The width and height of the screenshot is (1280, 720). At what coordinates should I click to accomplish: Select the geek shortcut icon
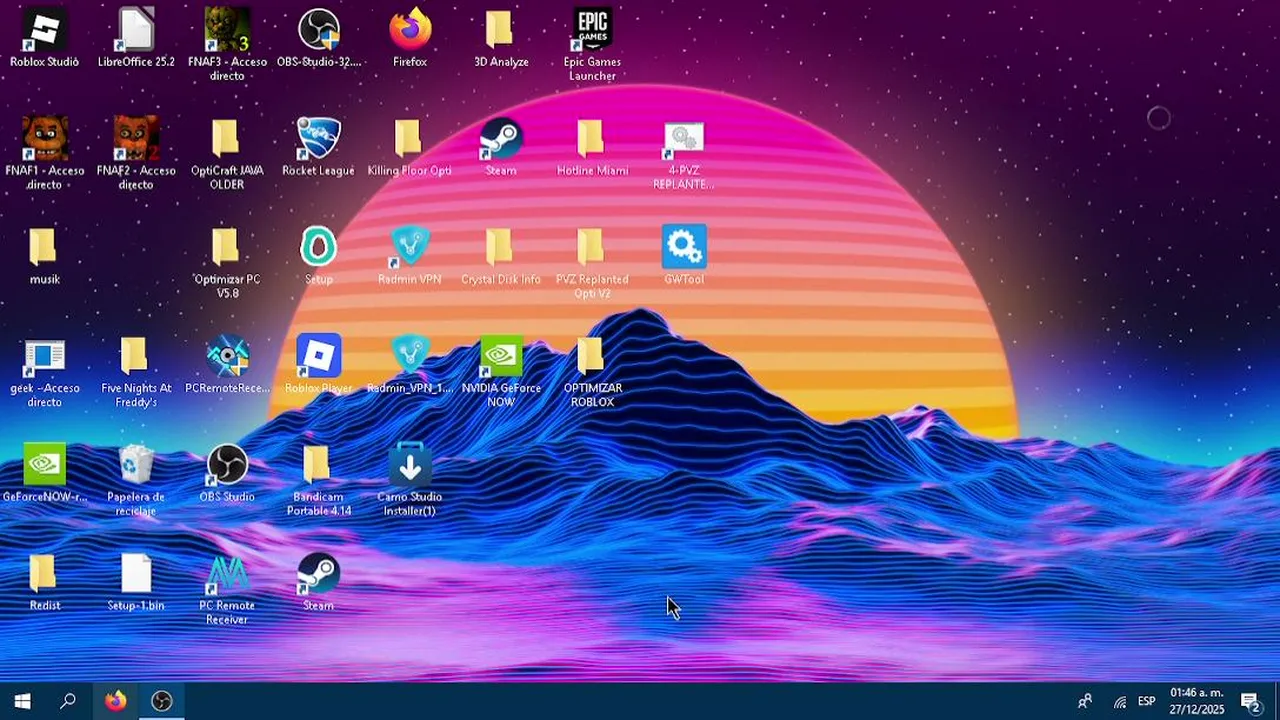pos(44,358)
